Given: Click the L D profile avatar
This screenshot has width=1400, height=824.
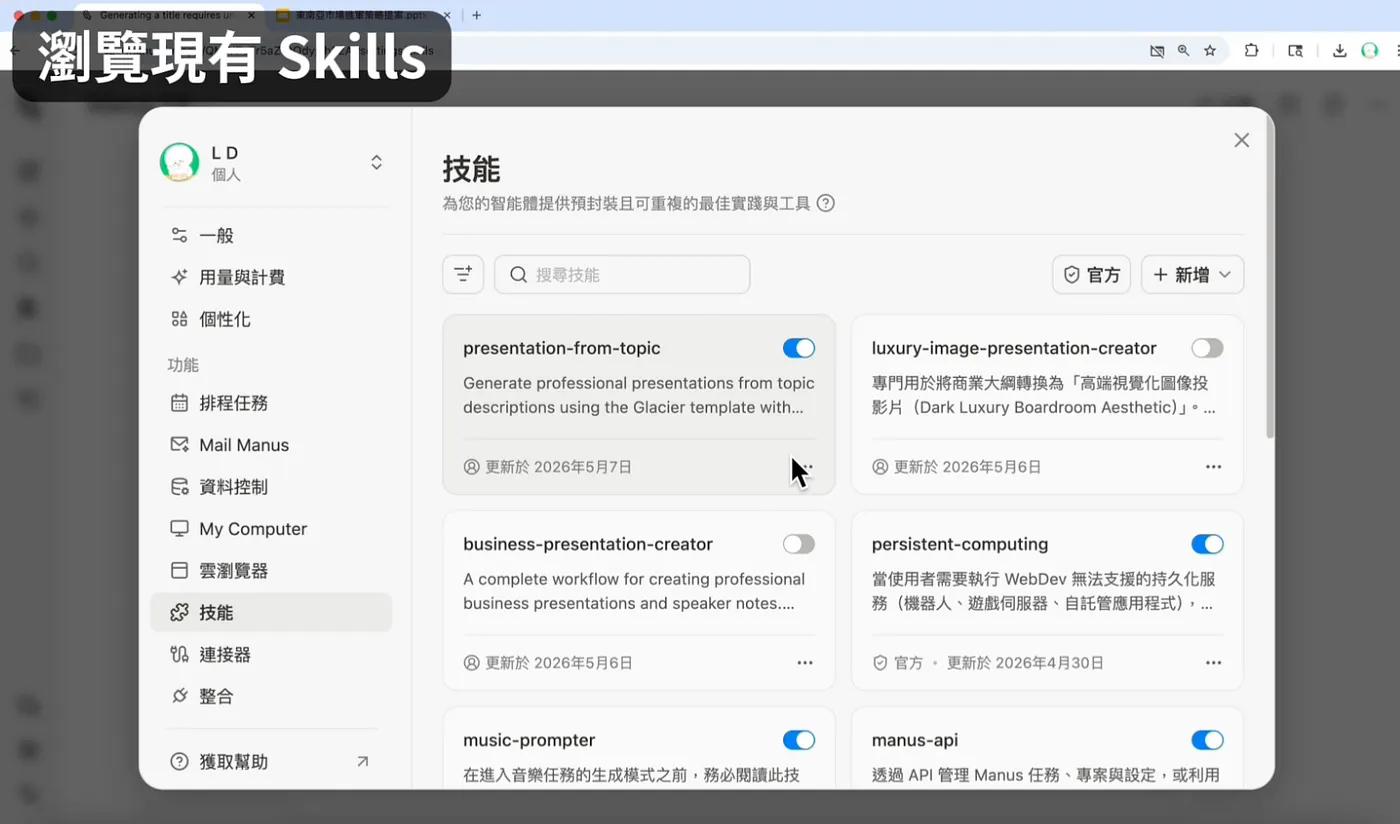Looking at the screenshot, I should click(179, 162).
